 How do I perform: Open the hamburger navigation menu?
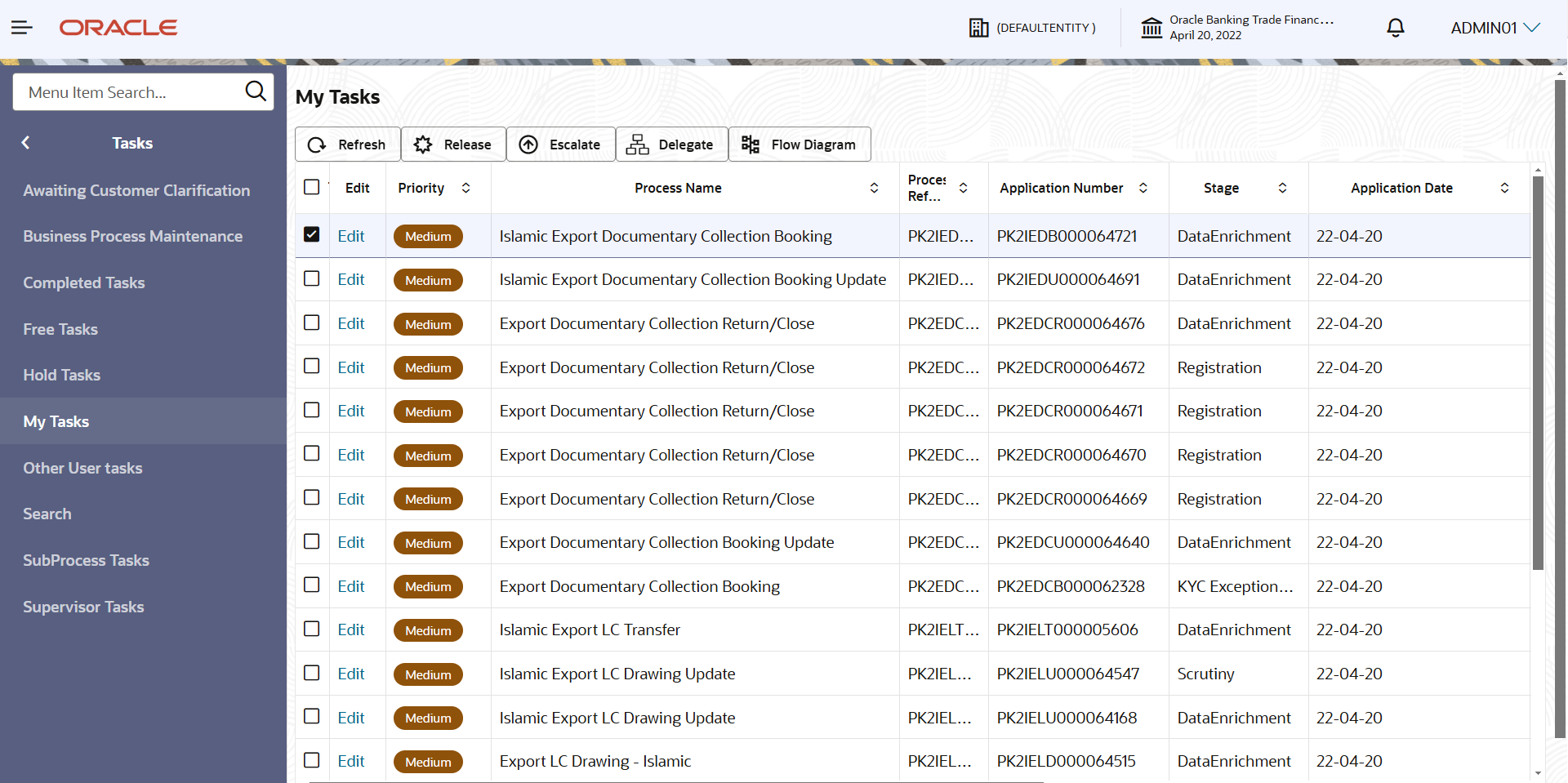coord(22,28)
